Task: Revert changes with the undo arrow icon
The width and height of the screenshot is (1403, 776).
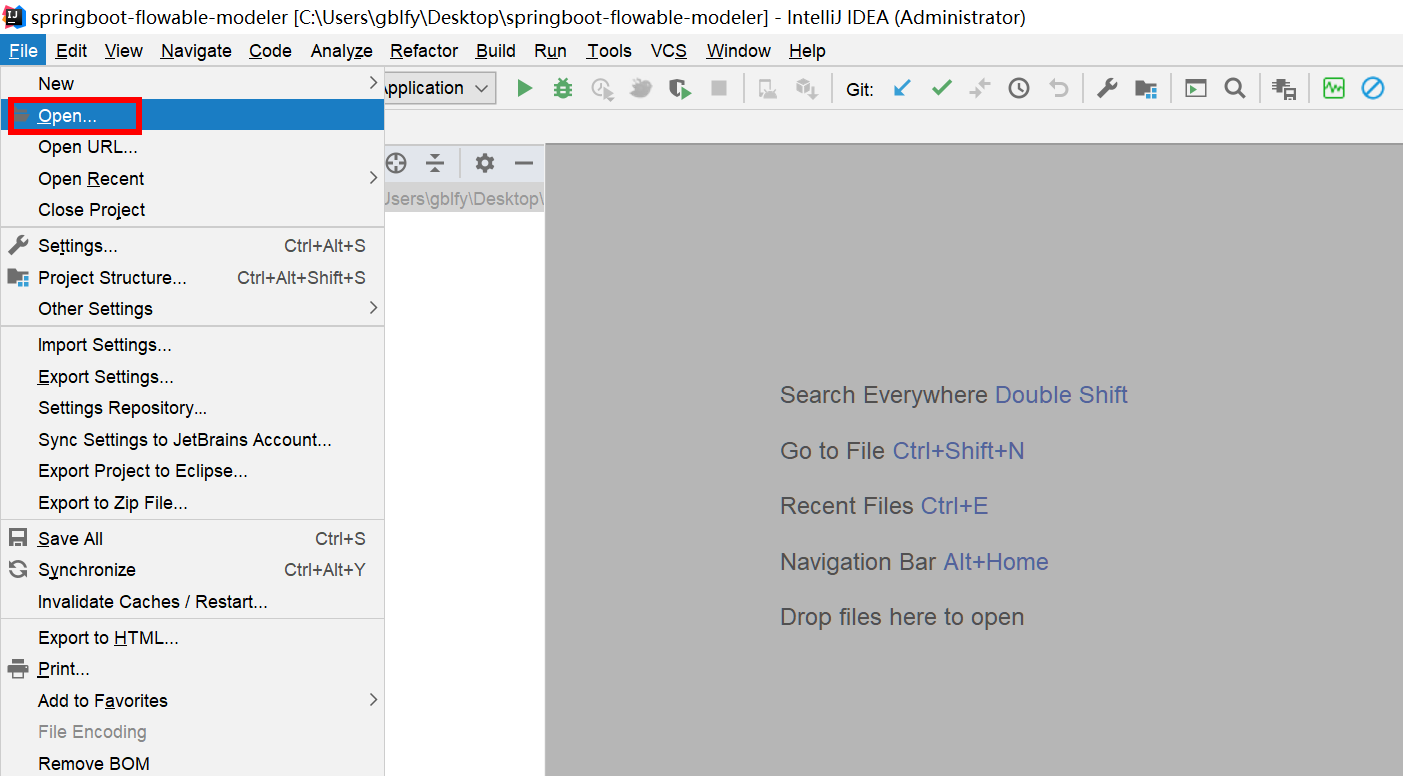Action: 1058,88
